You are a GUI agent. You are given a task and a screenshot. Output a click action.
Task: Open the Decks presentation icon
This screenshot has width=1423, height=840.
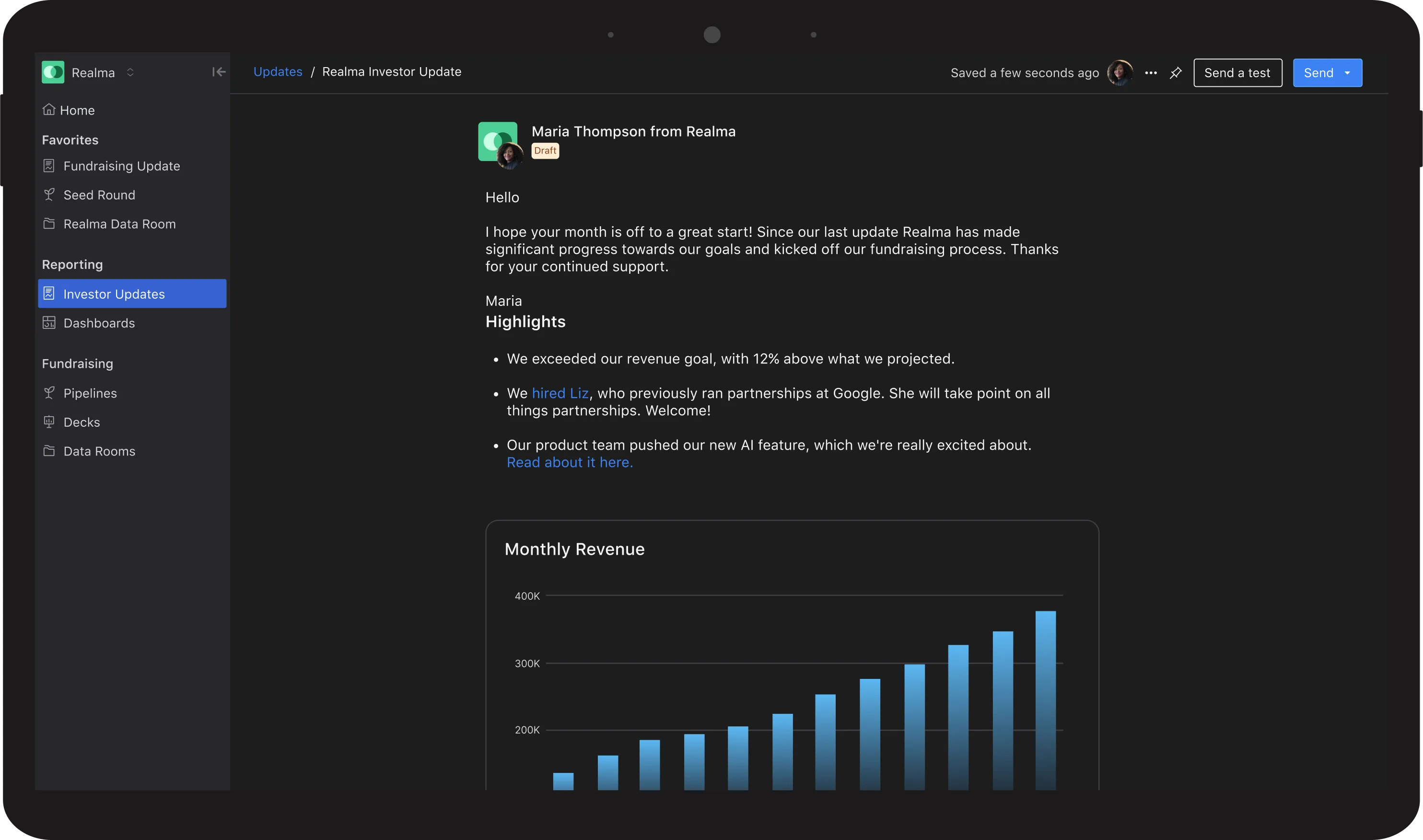[x=49, y=422]
